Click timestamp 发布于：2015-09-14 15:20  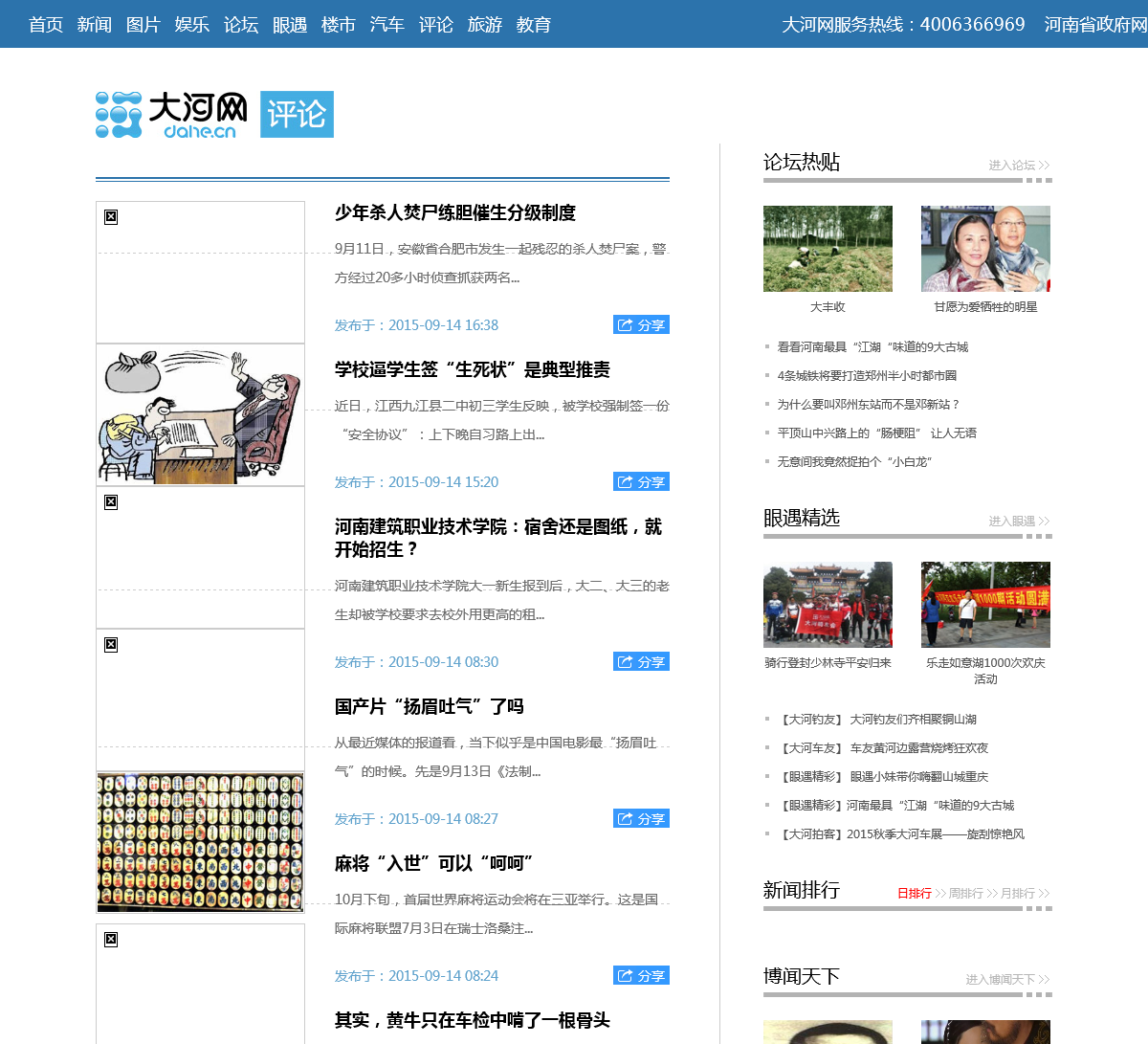(x=416, y=482)
